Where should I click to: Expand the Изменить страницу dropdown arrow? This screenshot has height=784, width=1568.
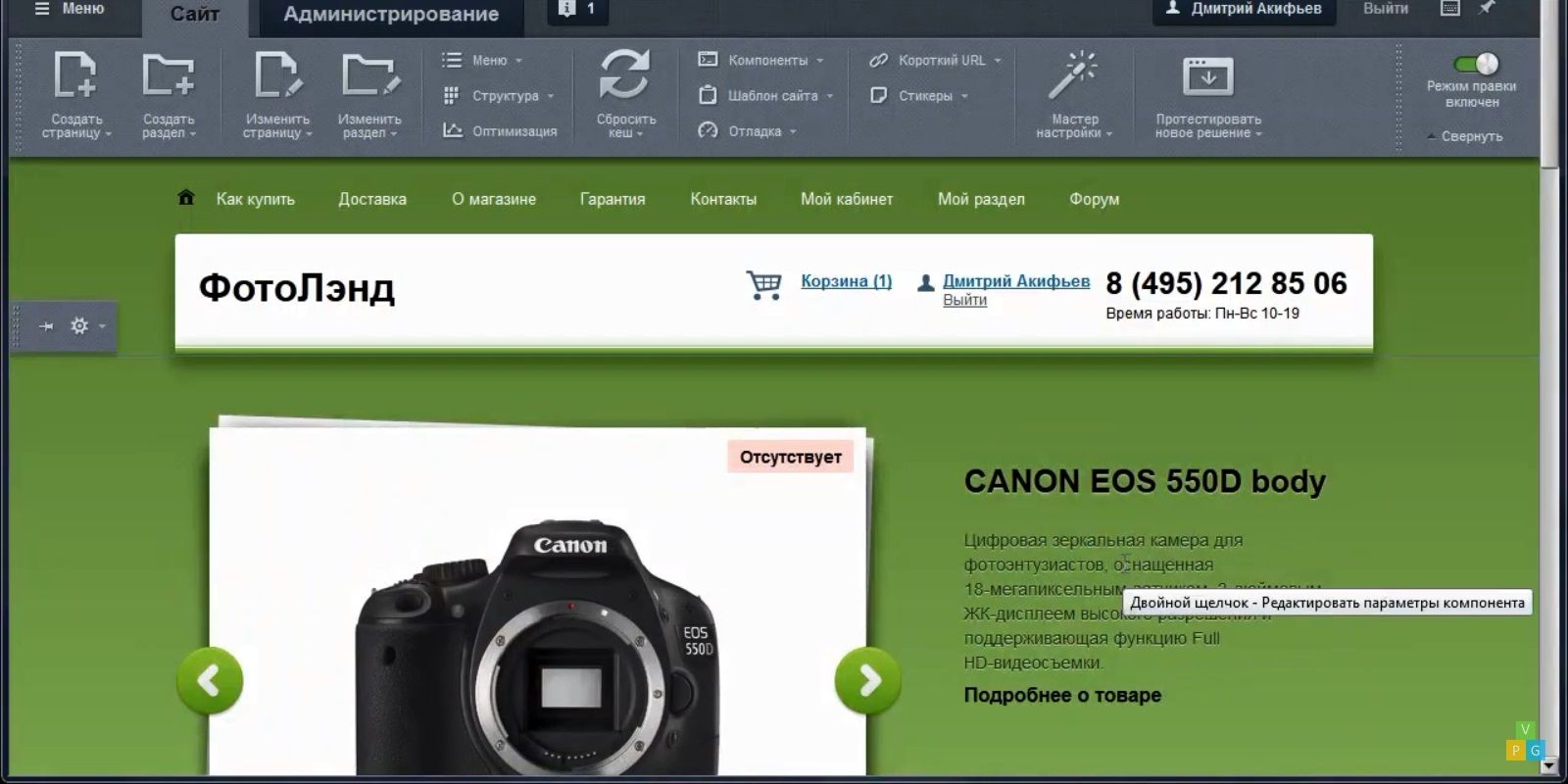point(309,134)
